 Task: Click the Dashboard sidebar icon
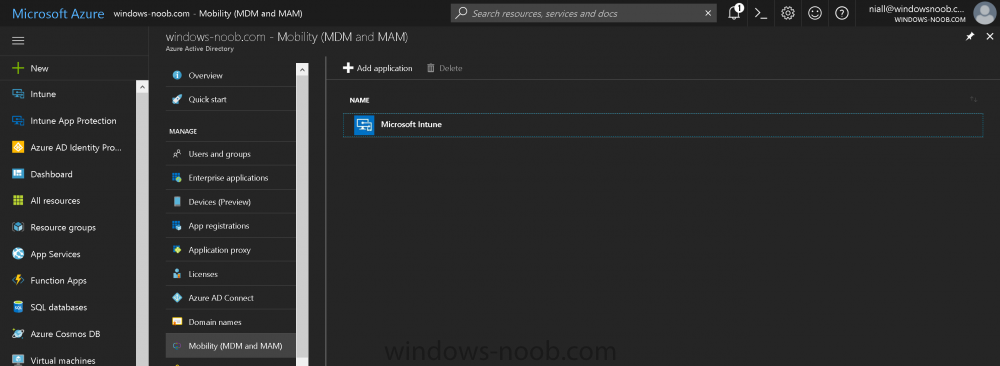18,174
